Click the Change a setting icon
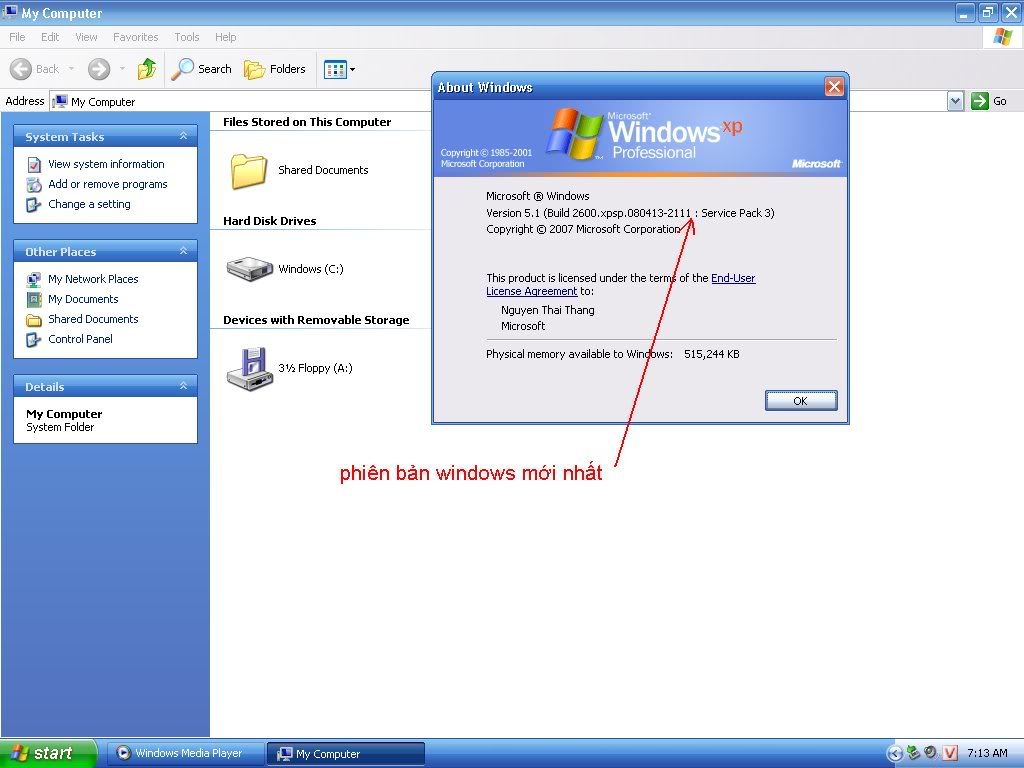Image resolution: width=1024 pixels, height=768 pixels. (33, 205)
